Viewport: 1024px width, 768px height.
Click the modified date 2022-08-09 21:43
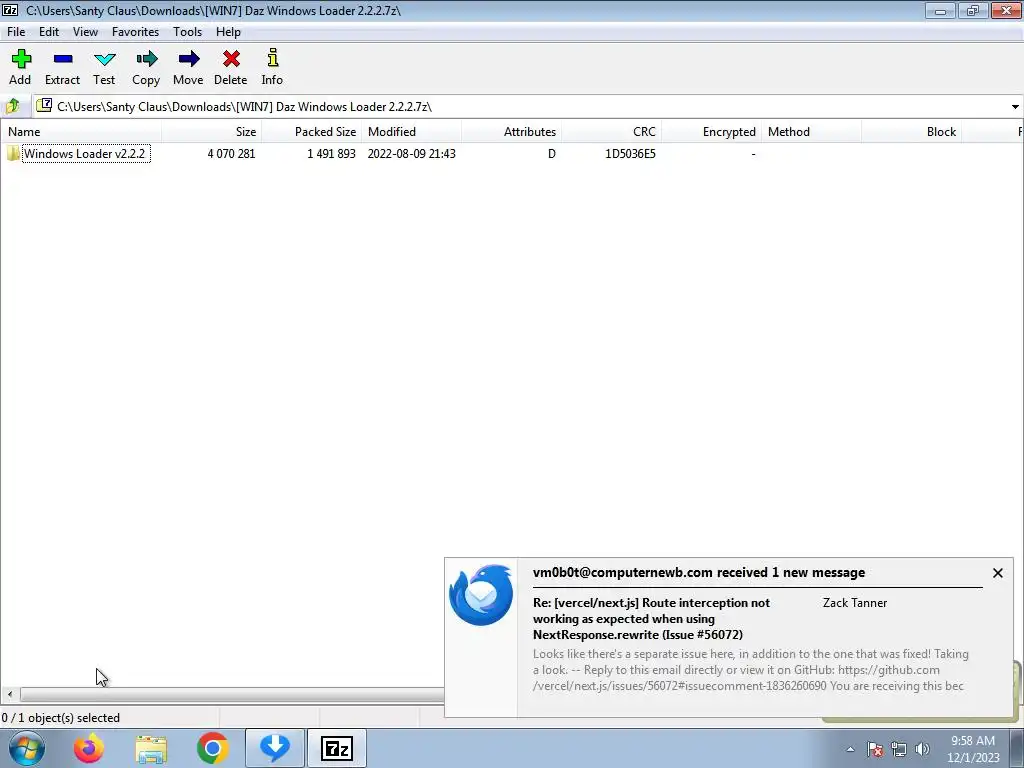411,153
